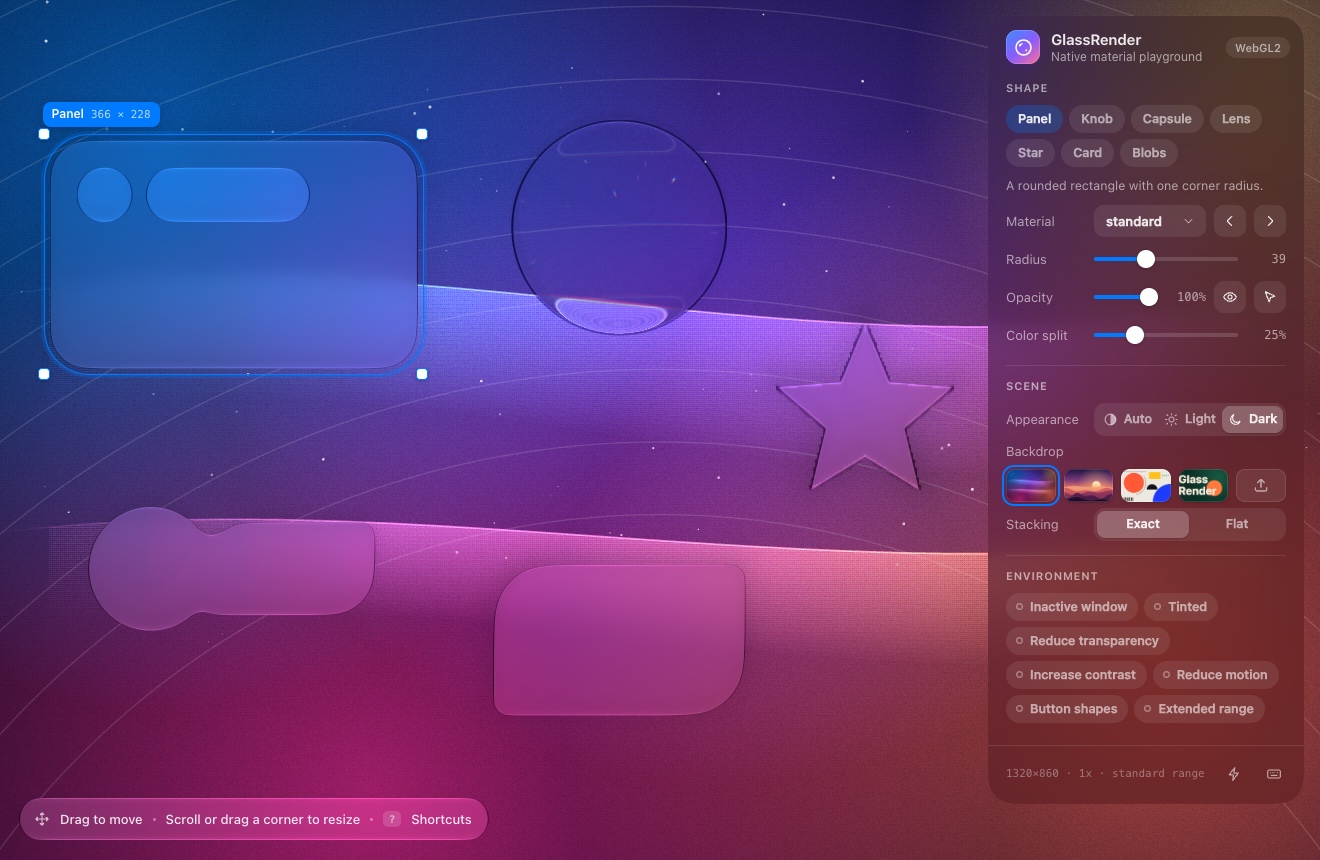Screen dimensions: 1320x860
Task: Toggle the eye visibility icon beside Opacity
Action: 1230,297
